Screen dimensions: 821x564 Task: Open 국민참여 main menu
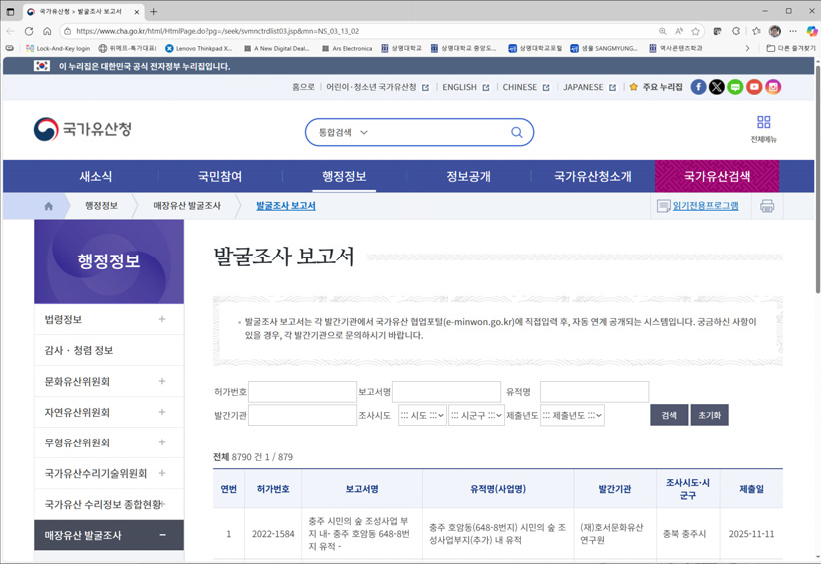click(x=220, y=176)
